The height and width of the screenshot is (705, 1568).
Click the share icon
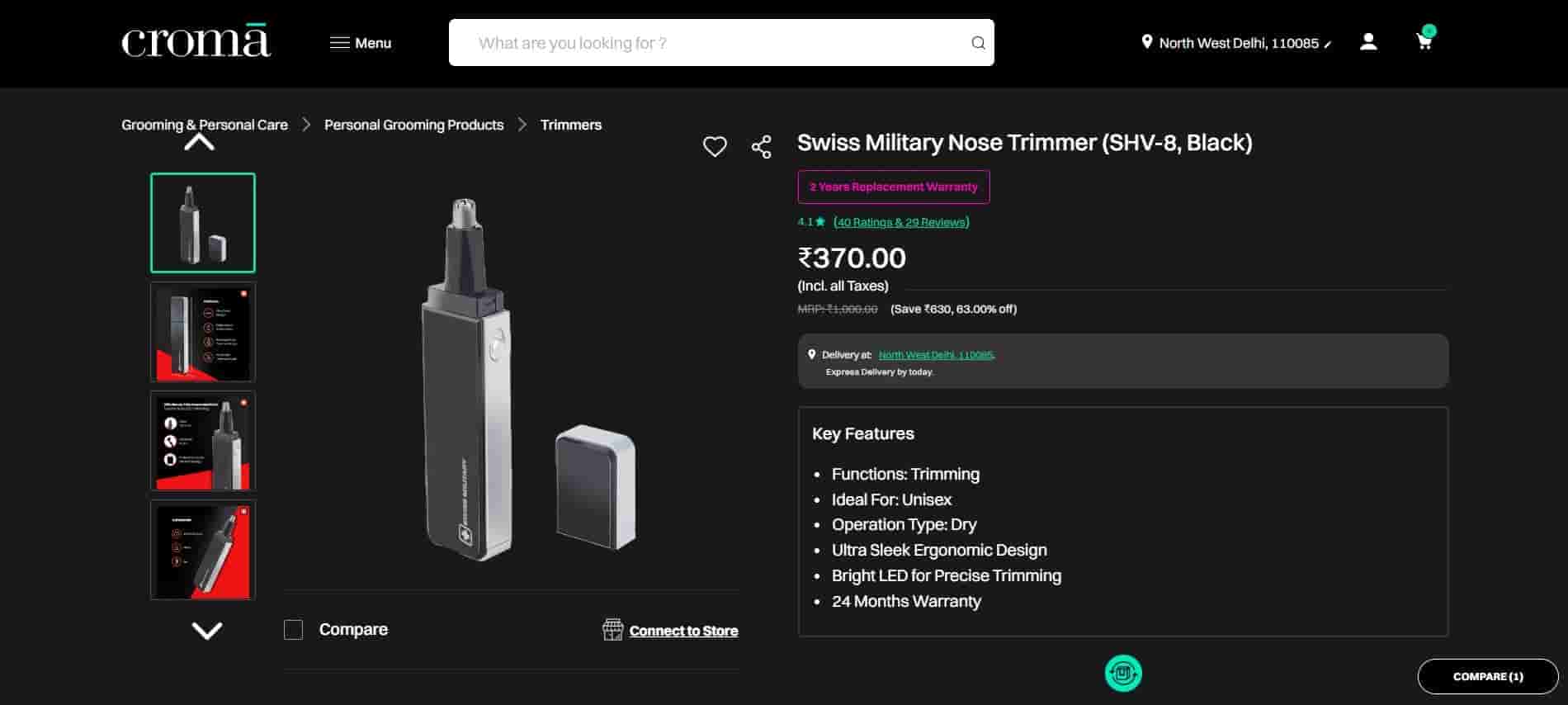point(761,147)
